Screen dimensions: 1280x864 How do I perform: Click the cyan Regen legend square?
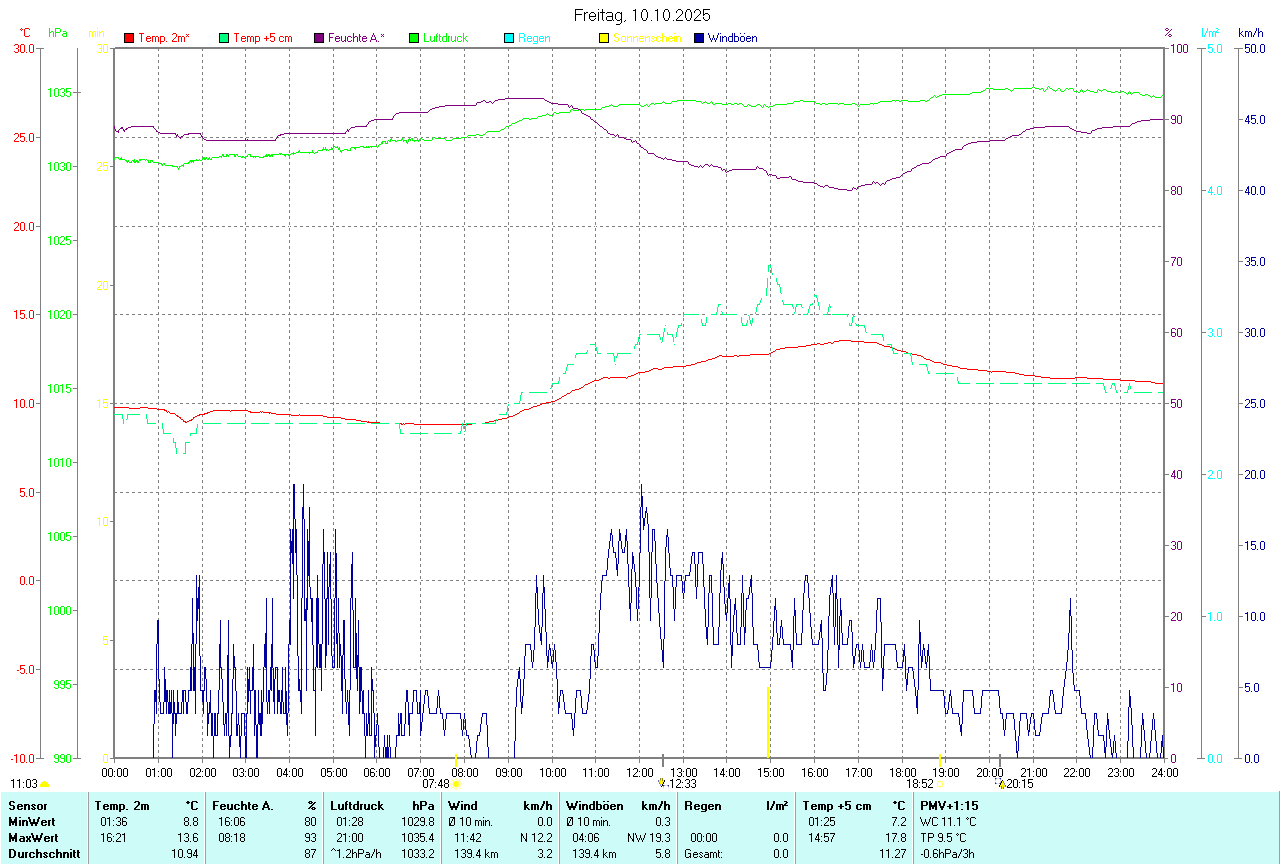click(509, 38)
